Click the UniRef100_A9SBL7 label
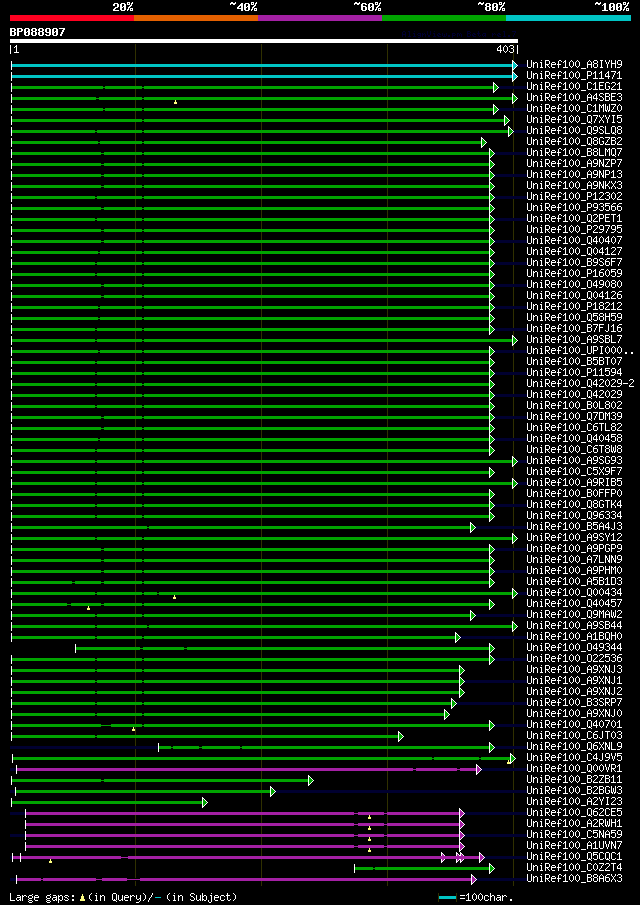 [x=574, y=340]
